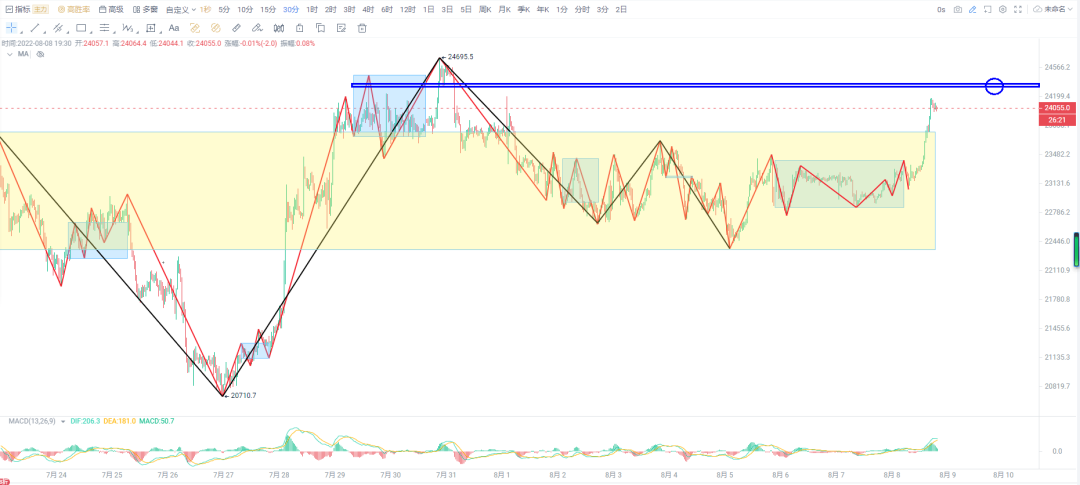Screen dimensions: 1080x485
Task: Select the 30分 timeframe
Action: pyautogui.click(x=291, y=10)
